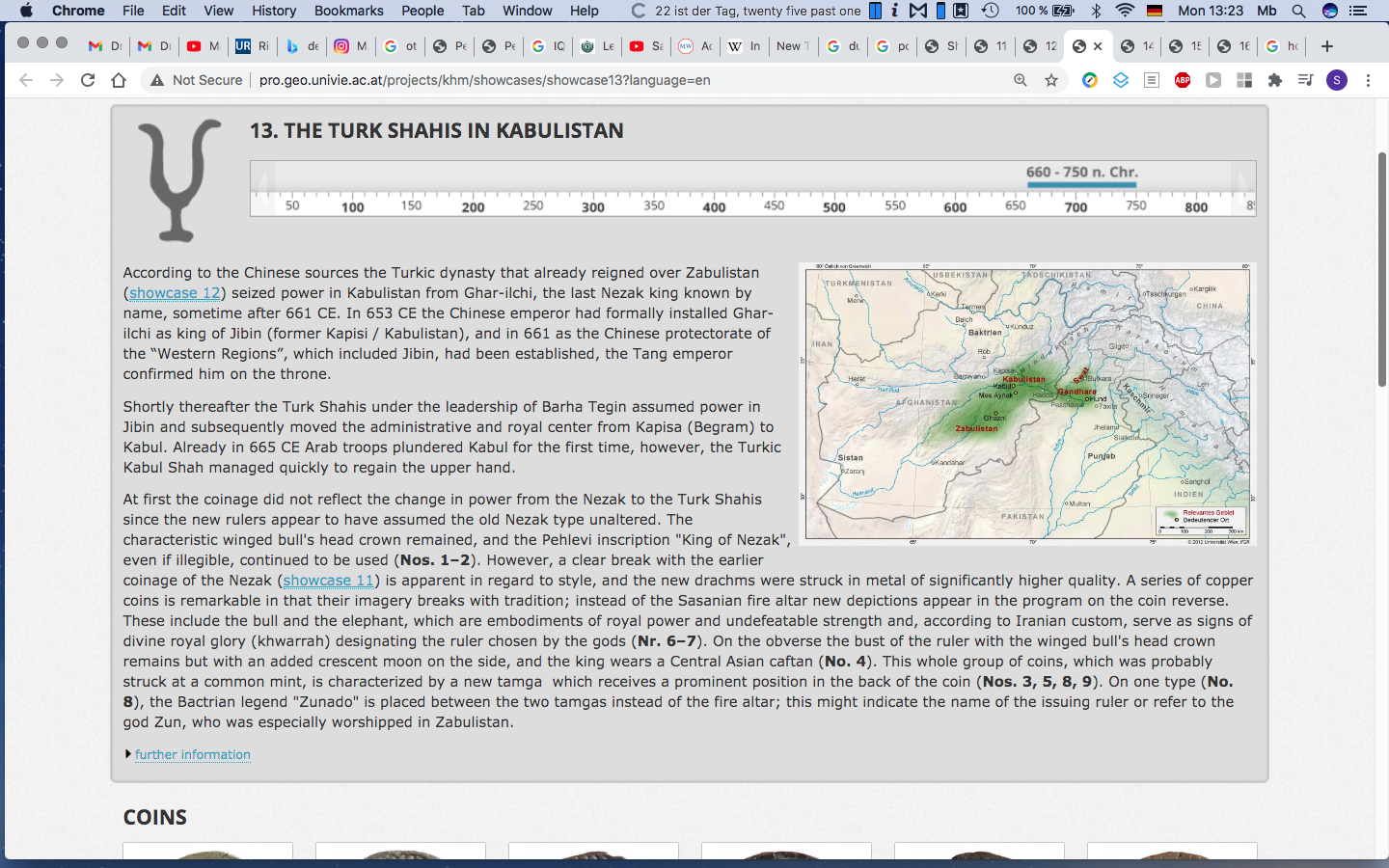
Task: Open the purple S profile avatar
Action: 1337,80
